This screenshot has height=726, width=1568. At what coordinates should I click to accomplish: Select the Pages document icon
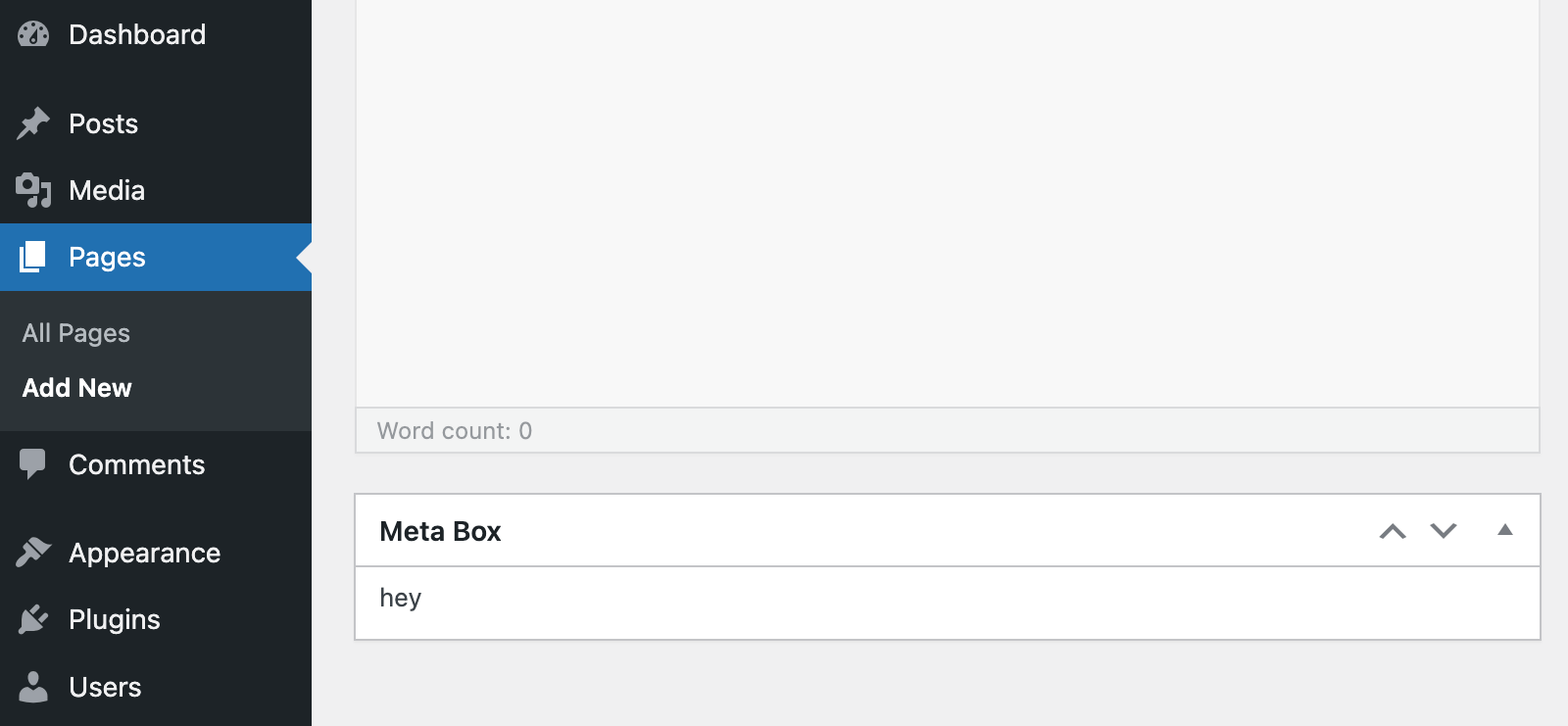pyautogui.click(x=32, y=256)
